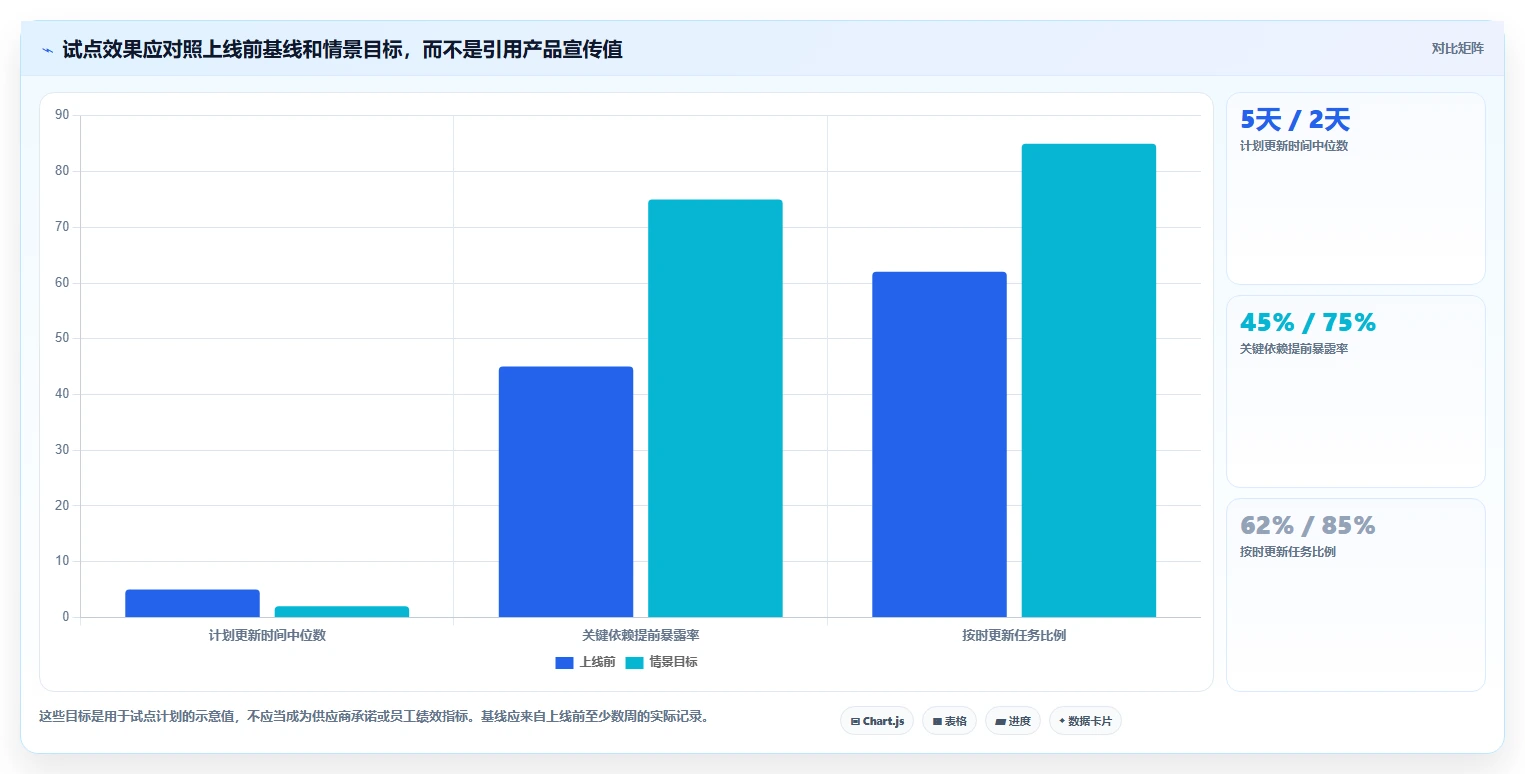Screen dimensions: 1525x774
Task: Click the 5天 / 2天 value card
Action: [x=1355, y=189]
